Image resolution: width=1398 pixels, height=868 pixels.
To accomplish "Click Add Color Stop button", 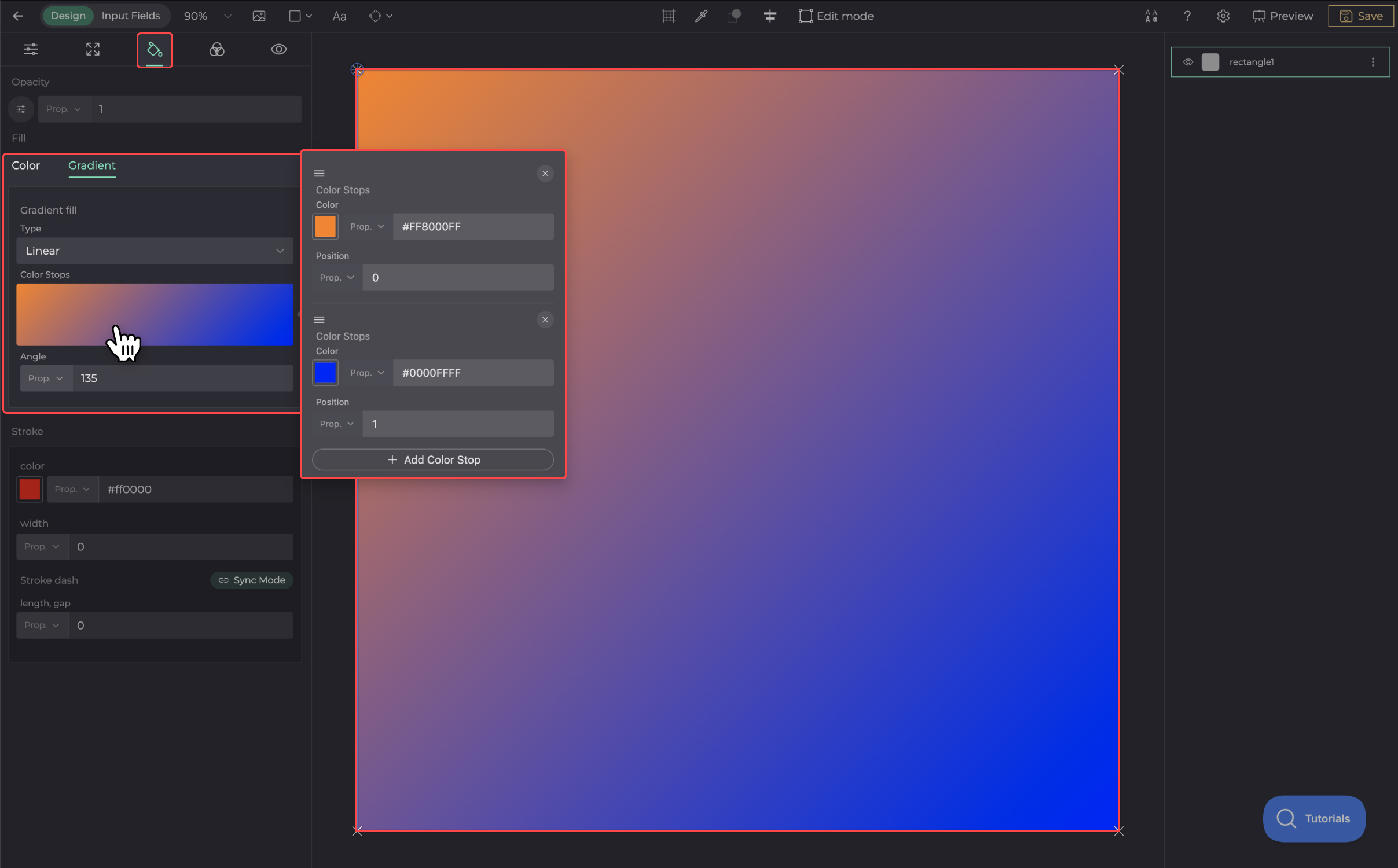I will point(432,459).
